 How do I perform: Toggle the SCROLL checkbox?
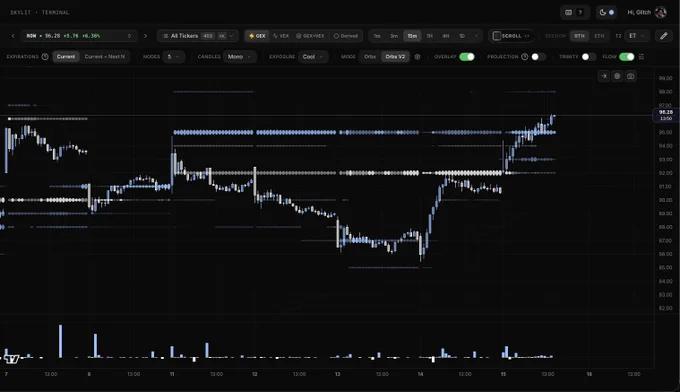tap(497, 36)
